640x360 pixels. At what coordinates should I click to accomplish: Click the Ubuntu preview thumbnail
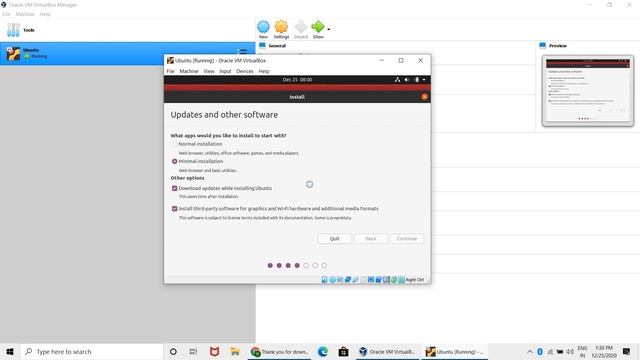(588, 91)
